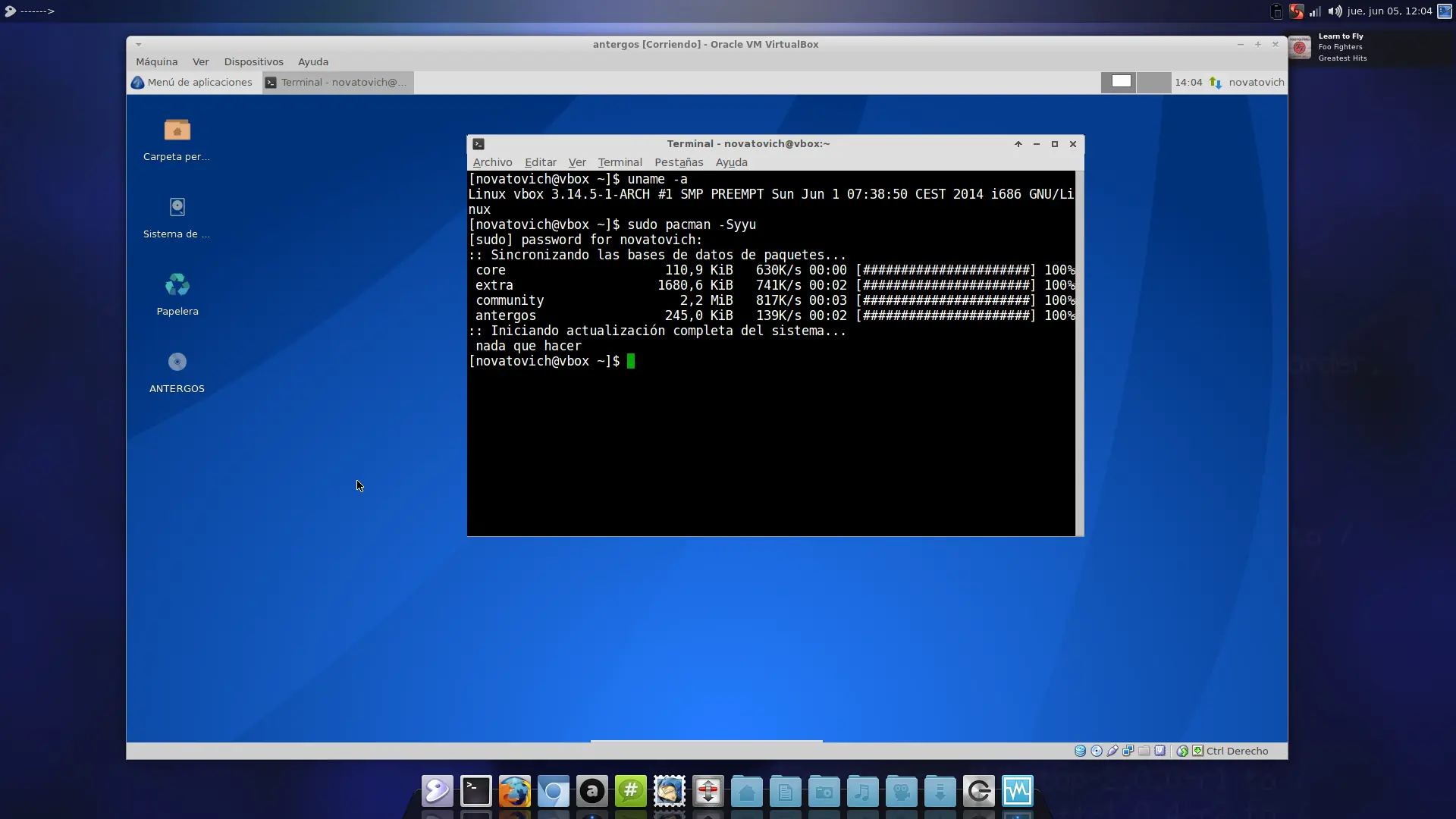Viewport: 1456px width, 819px height.
Task: Click the terminal scrollbar
Action: tap(1079, 353)
